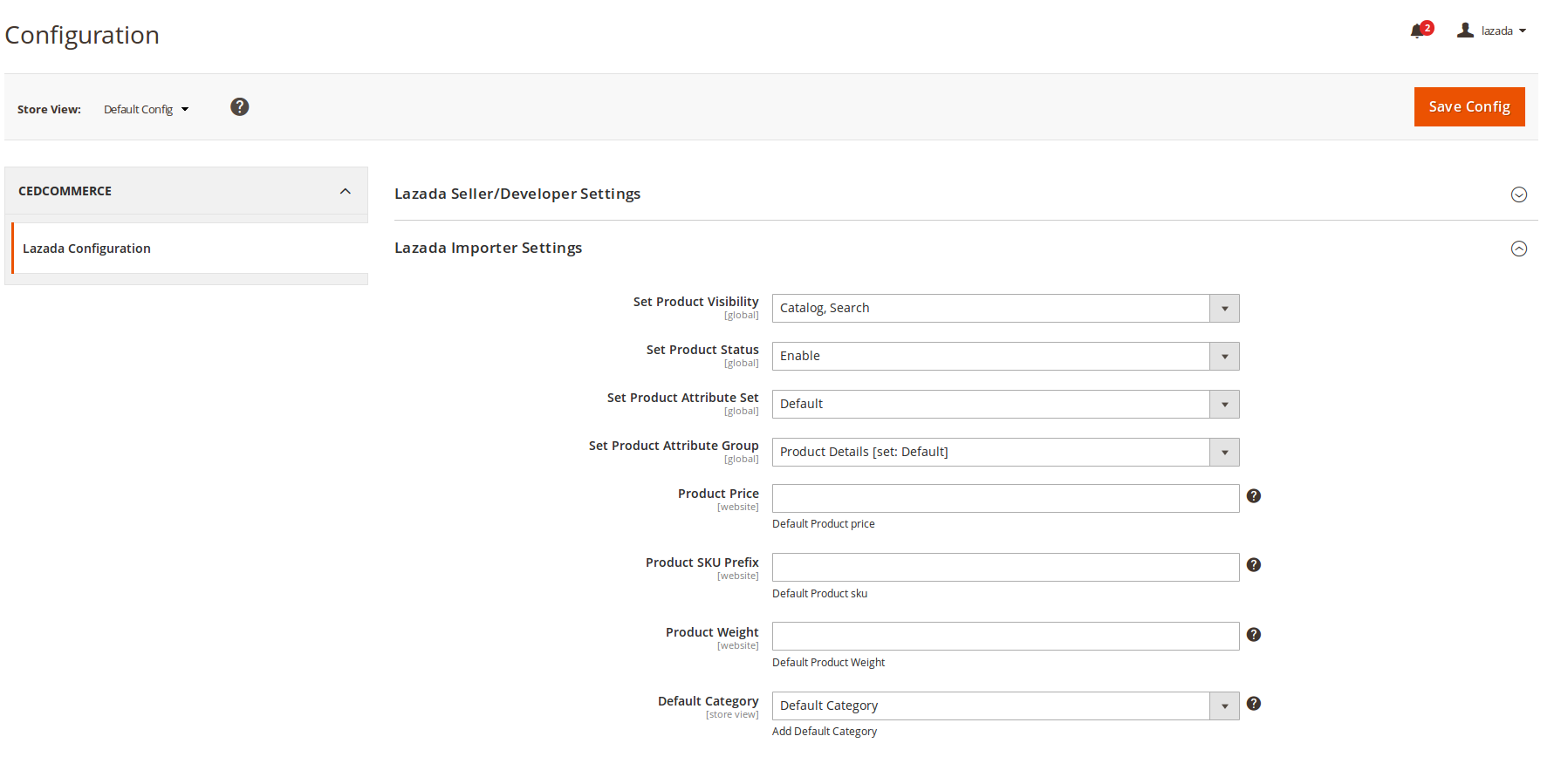This screenshot has height=784, width=1561.
Task: Collapse the CEDCOMMERCE sidebar section
Action: 187,191
